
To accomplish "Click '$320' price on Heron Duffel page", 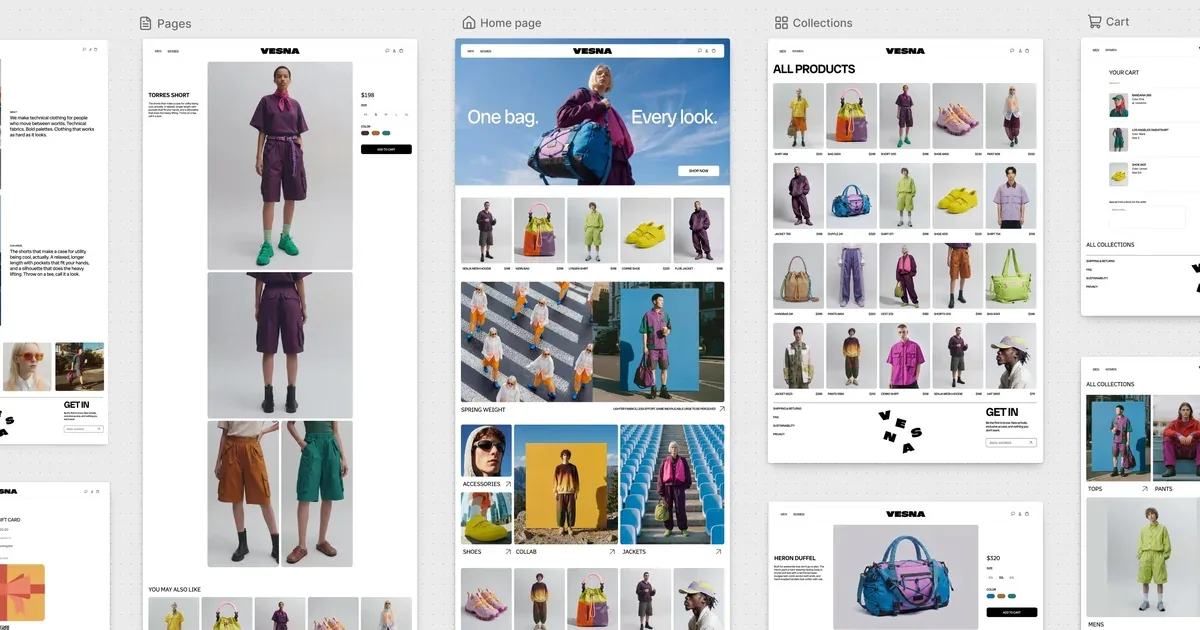I will click(x=993, y=559).
